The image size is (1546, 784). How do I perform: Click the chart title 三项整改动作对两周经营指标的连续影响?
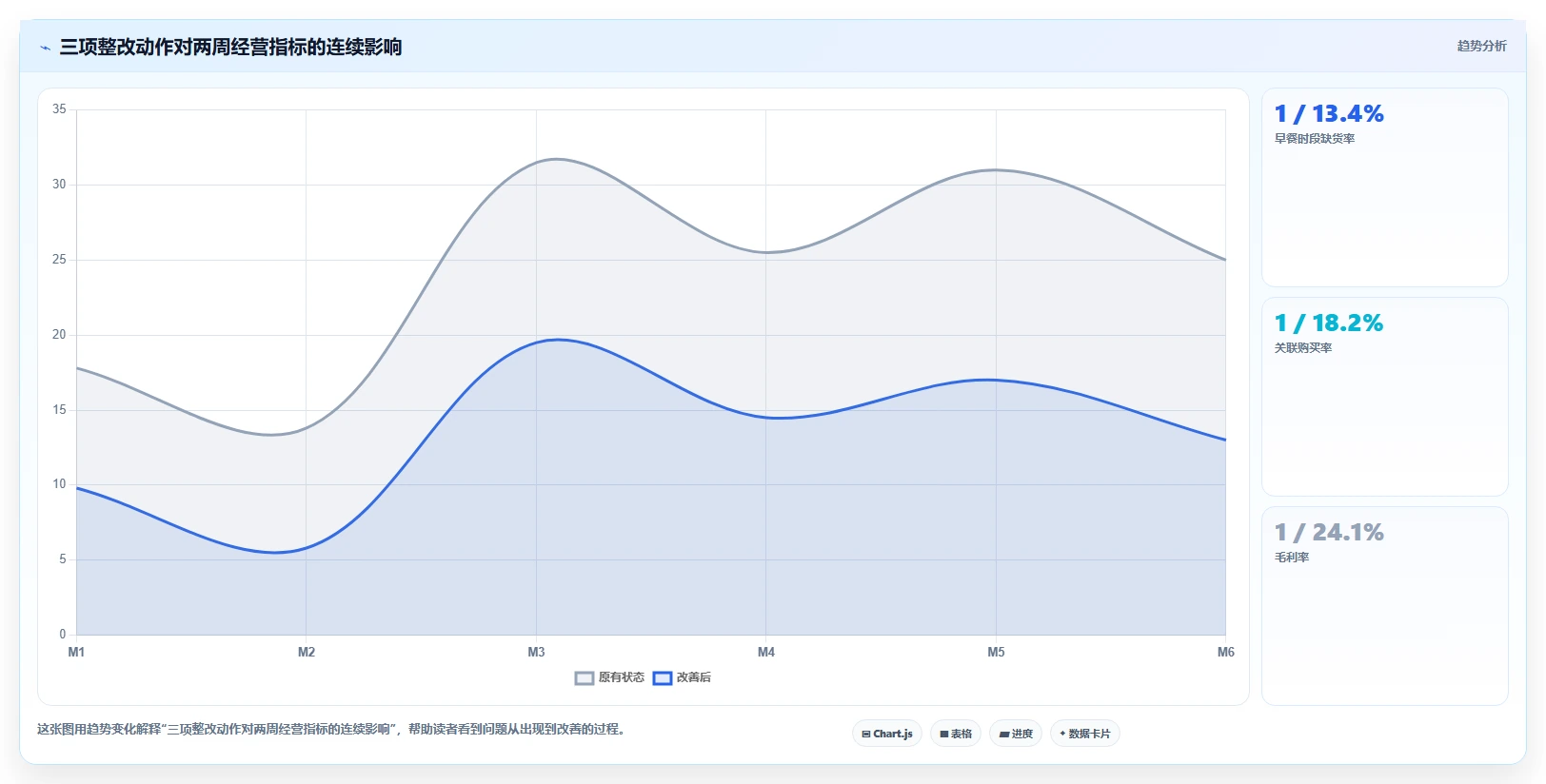click(x=230, y=47)
